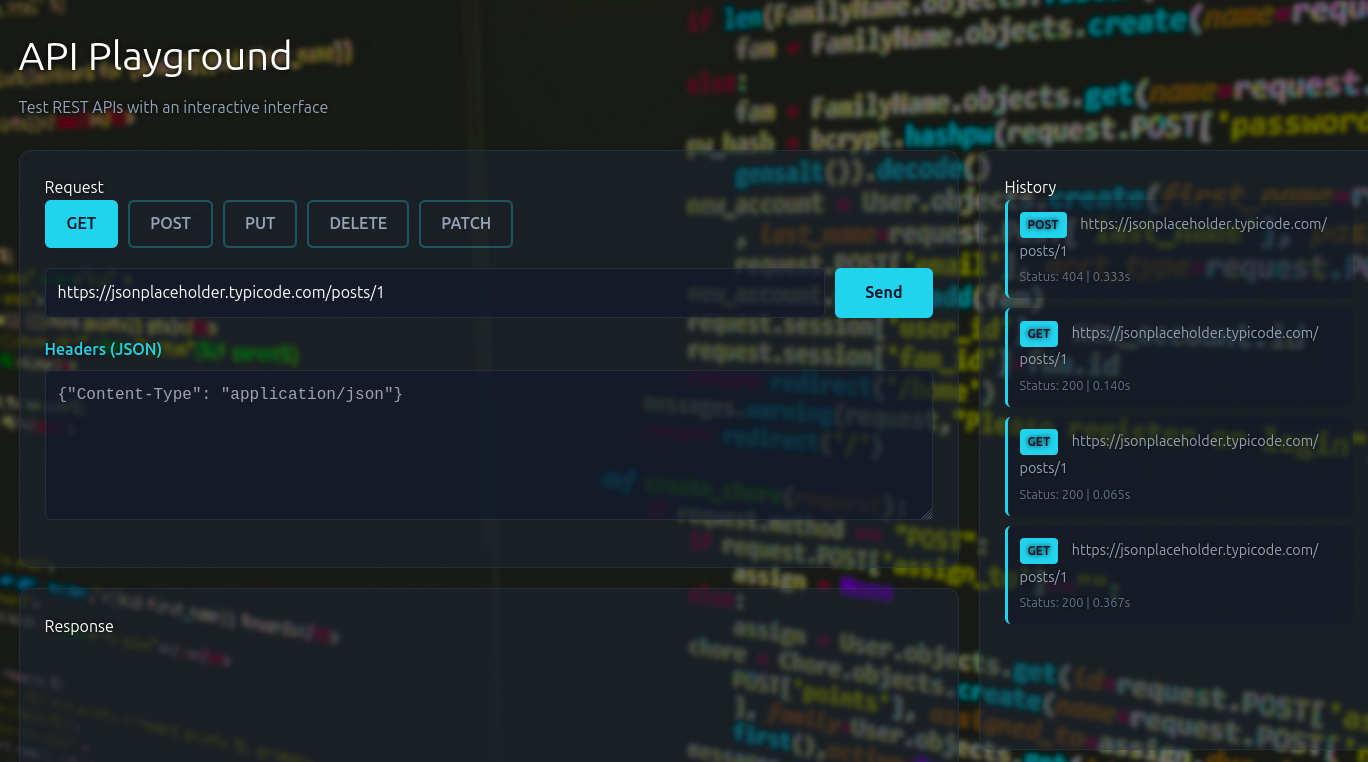Image resolution: width=1368 pixels, height=762 pixels.
Task: Click the Headers (JSON) label
Action: coord(102,349)
